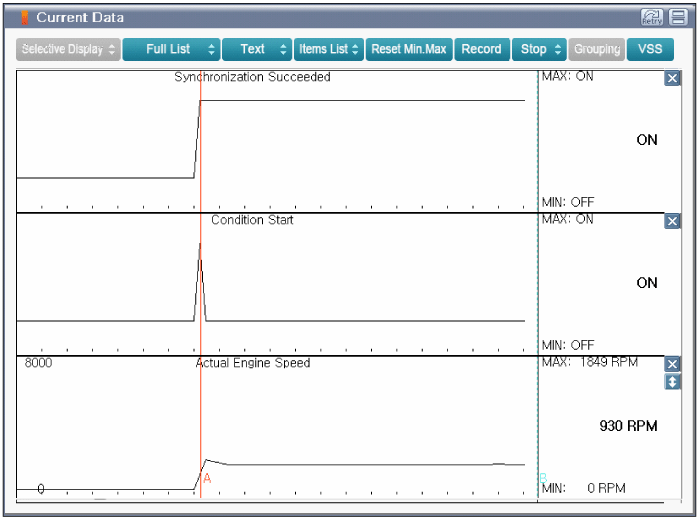
Task: Click the Condition Start ON value
Action: pos(647,283)
